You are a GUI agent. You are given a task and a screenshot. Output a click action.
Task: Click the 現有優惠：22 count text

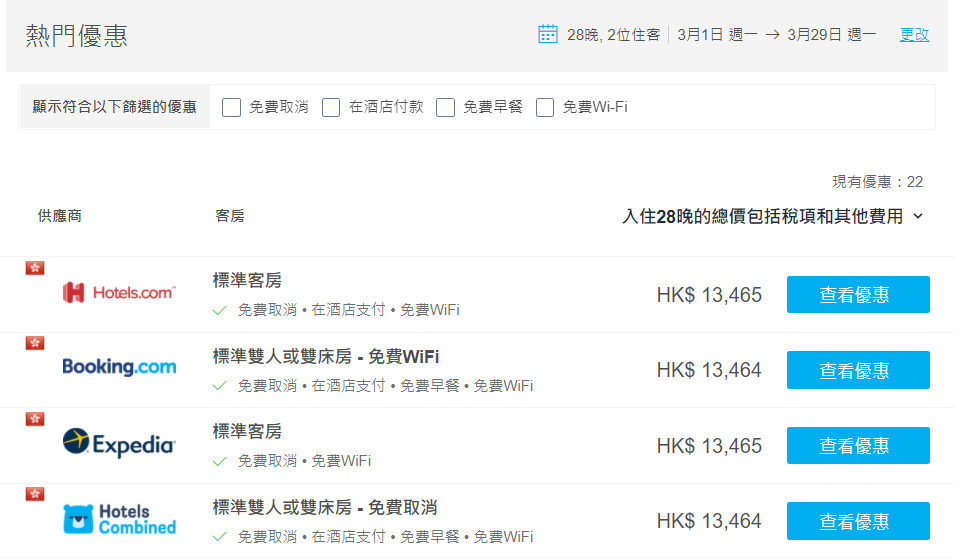pyautogui.click(x=877, y=182)
